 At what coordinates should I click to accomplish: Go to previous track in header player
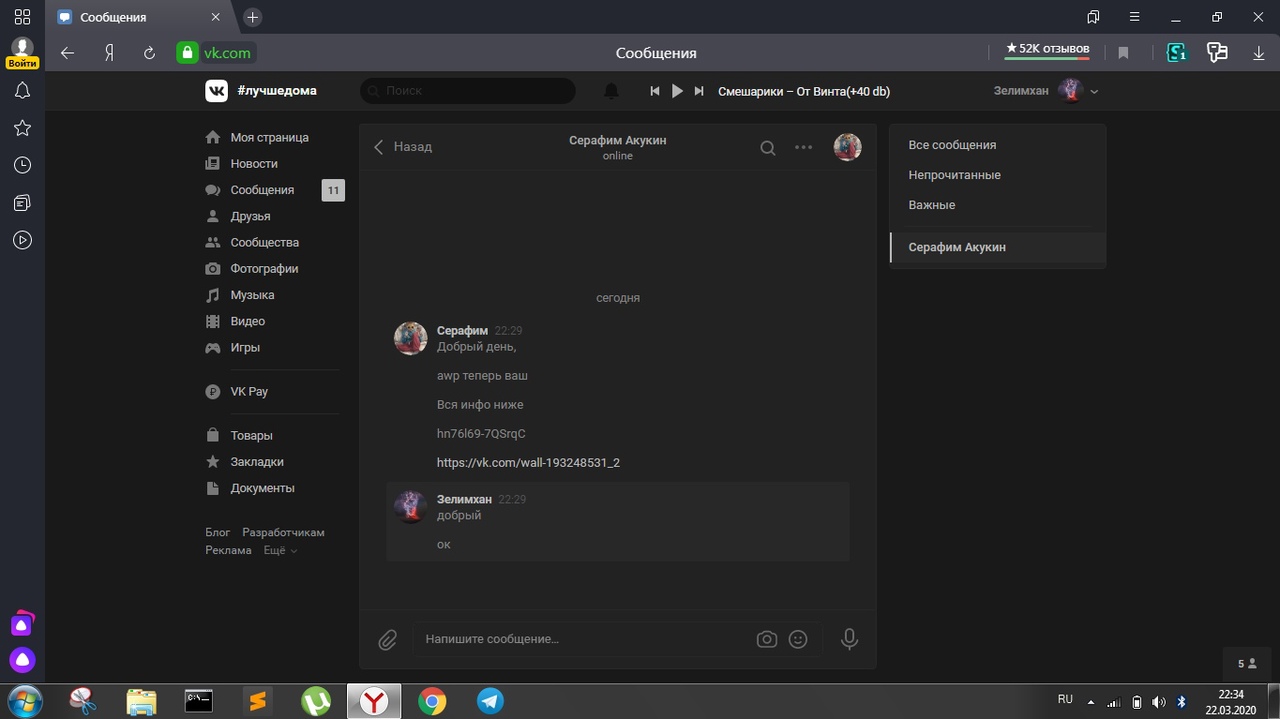655,91
